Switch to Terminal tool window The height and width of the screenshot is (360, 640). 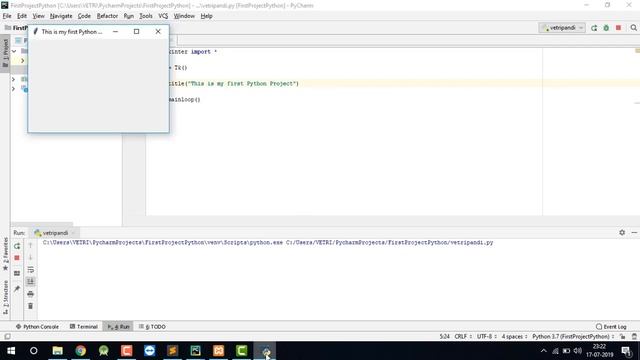[84, 327]
